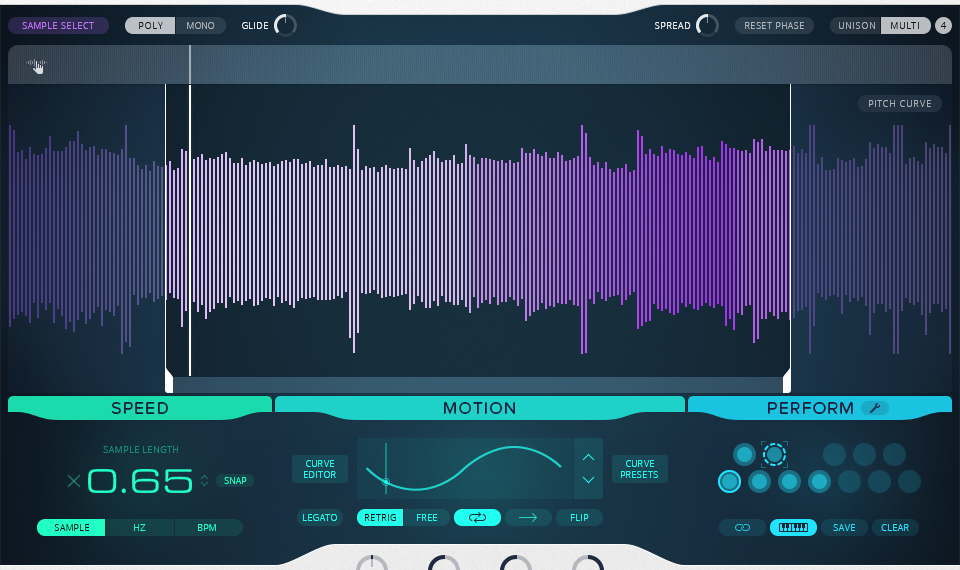The width and height of the screenshot is (960, 570).
Task: Click the wrench icon beside Perform
Action: (x=874, y=408)
